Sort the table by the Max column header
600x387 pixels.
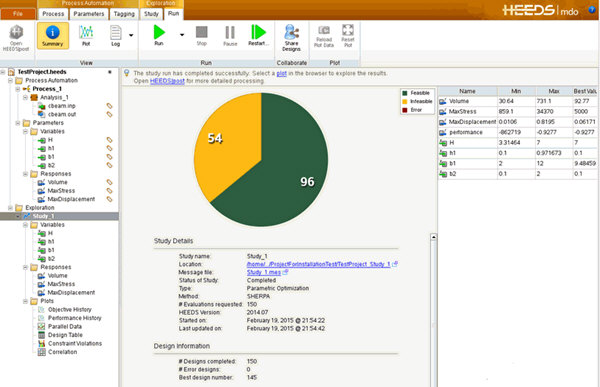tap(554, 91)
